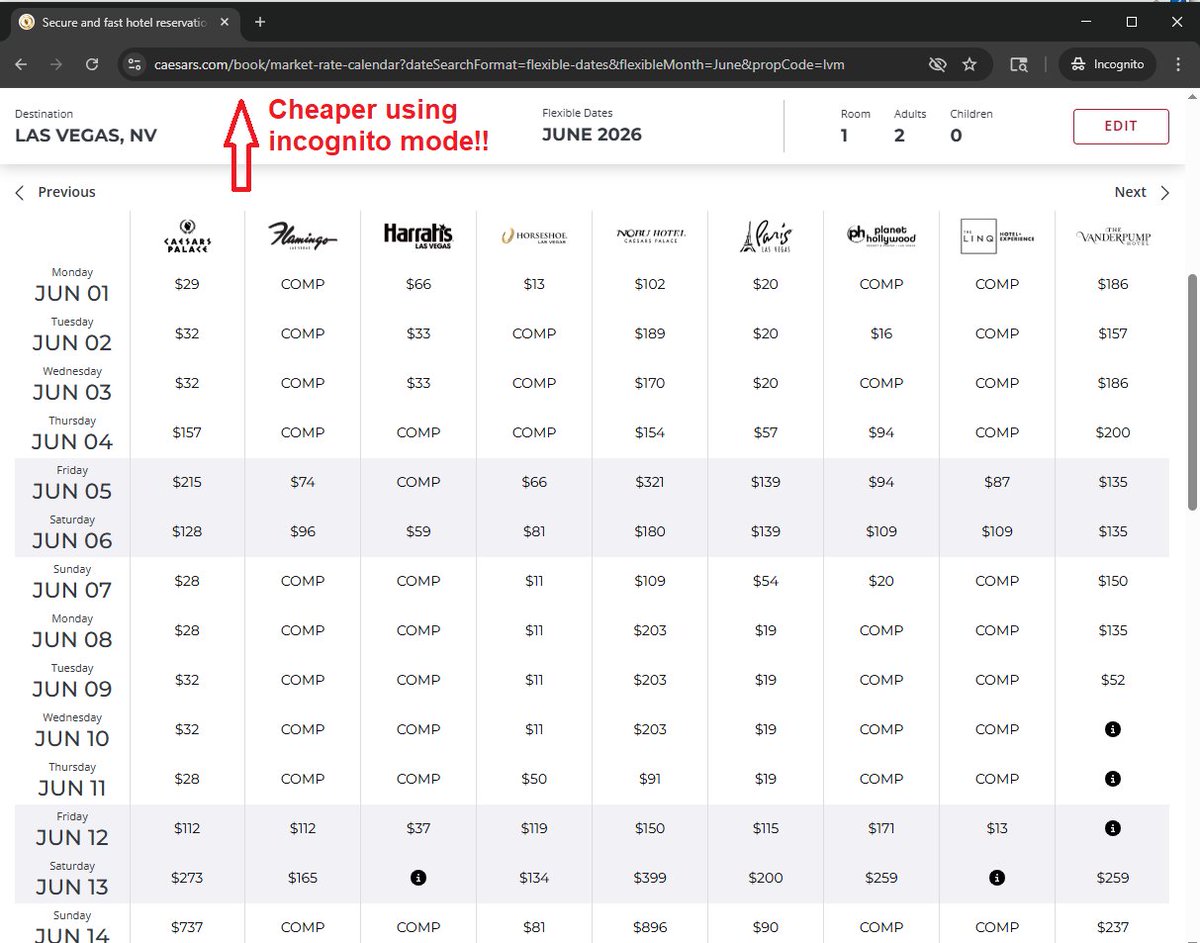Select Flamingo $96 on Jun 06
Viewport: 1200px width, 943px height.
[x=302, y=531]
